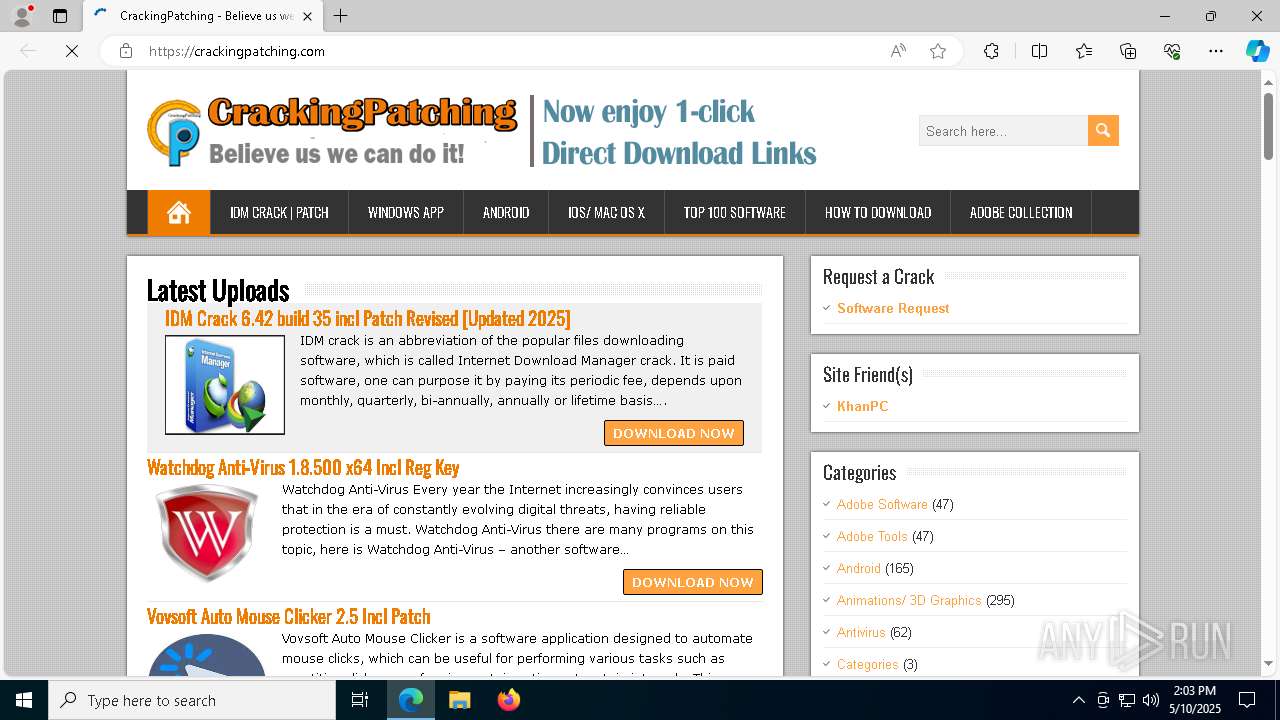This screenshot has width=1280, height=720.
Task: Open the IDM CRACK | PATCH menu
Action: pyautogui.click(x=279, y=212)
